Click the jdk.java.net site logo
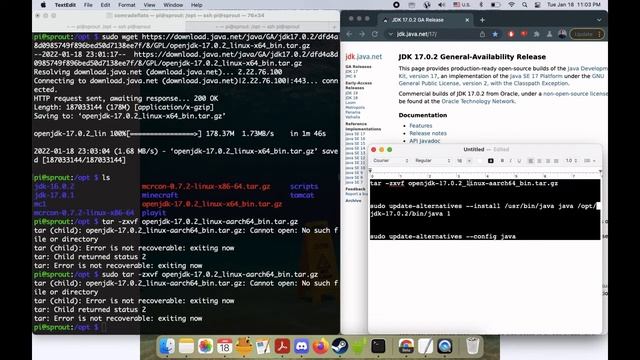Screen dimensions: 640x360 (x=364, y=57)
